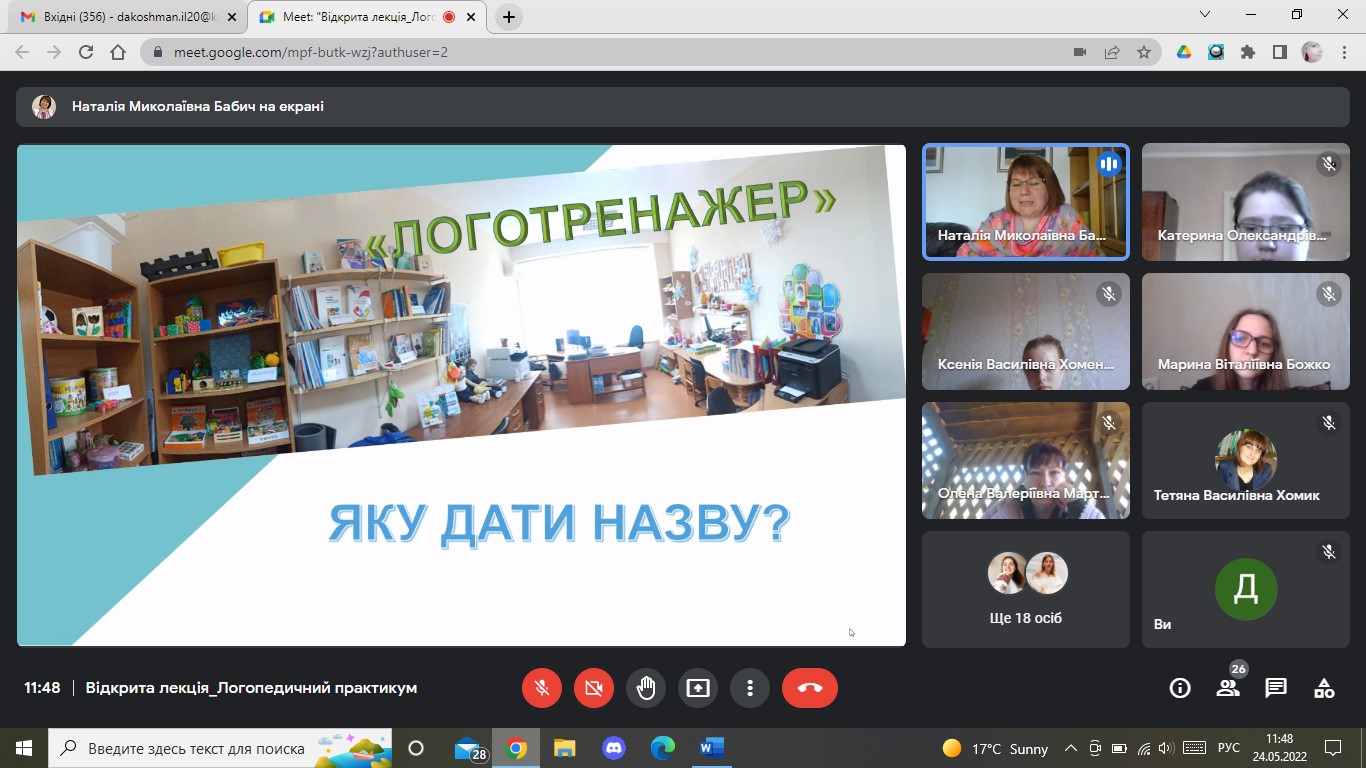This screenshot has height=768, width=1366.
Task: Show the participants list icon
Action: point(1228,688)
